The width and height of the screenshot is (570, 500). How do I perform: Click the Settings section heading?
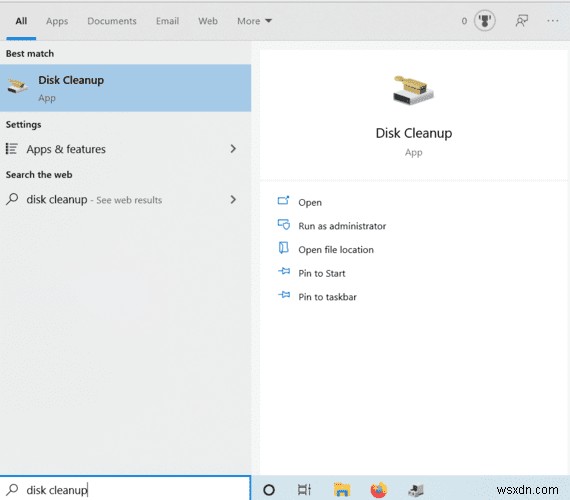pyautogui.click(x=23, y=125)
